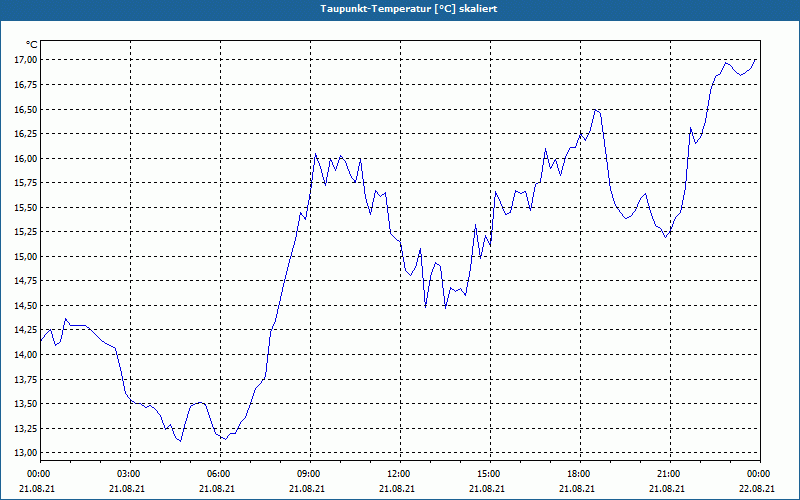The height and width of the screenshot is (500, 800).
Task: Click the 15,25 y-axis value
Action: (26, 232)
